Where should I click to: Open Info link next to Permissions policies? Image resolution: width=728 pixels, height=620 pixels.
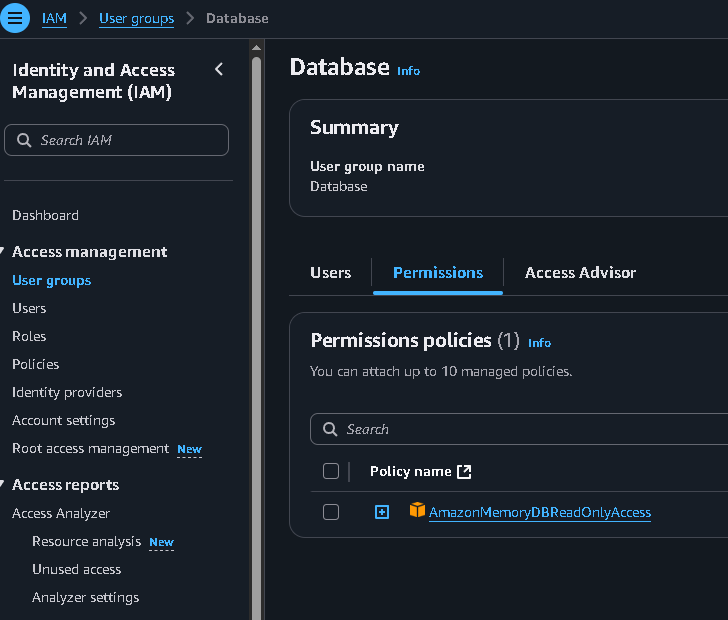click(x=540, y=343)
